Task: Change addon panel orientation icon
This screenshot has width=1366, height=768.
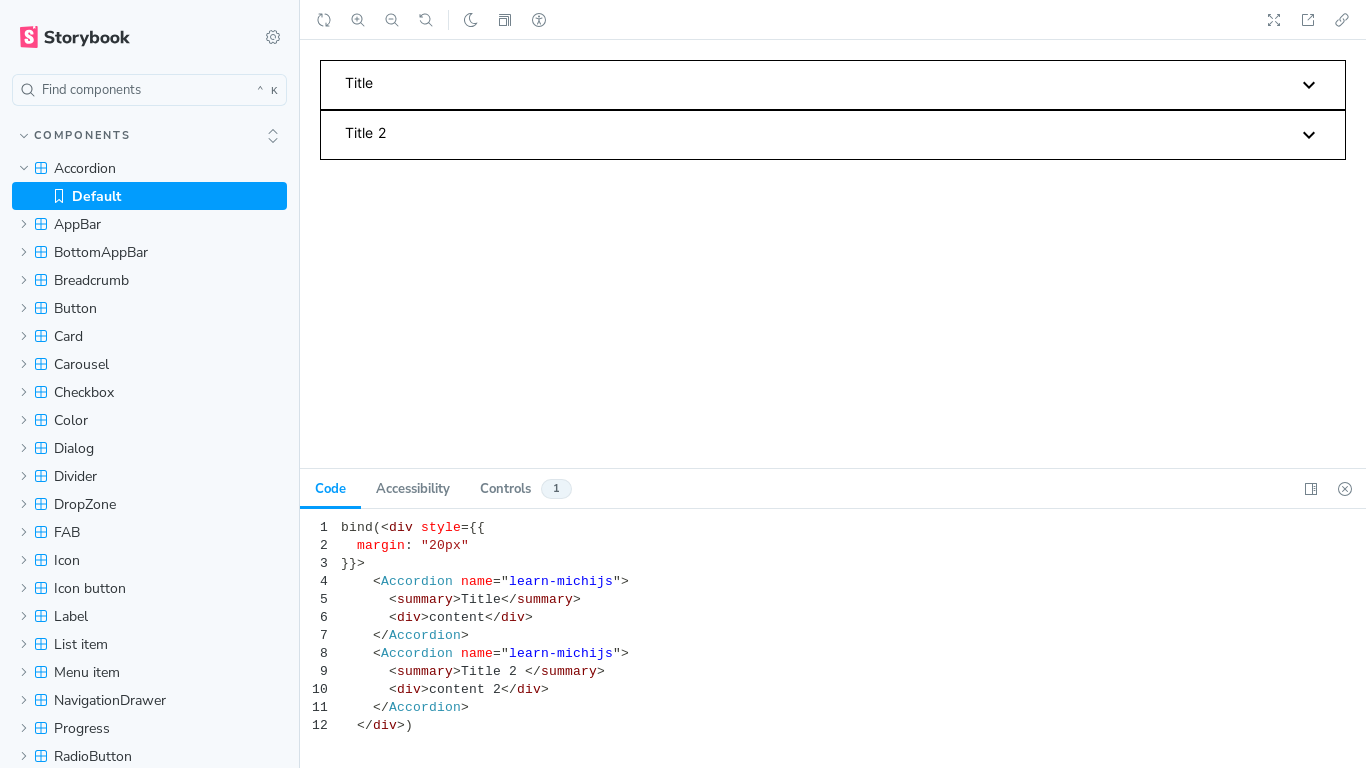Action: (1311, 489)
